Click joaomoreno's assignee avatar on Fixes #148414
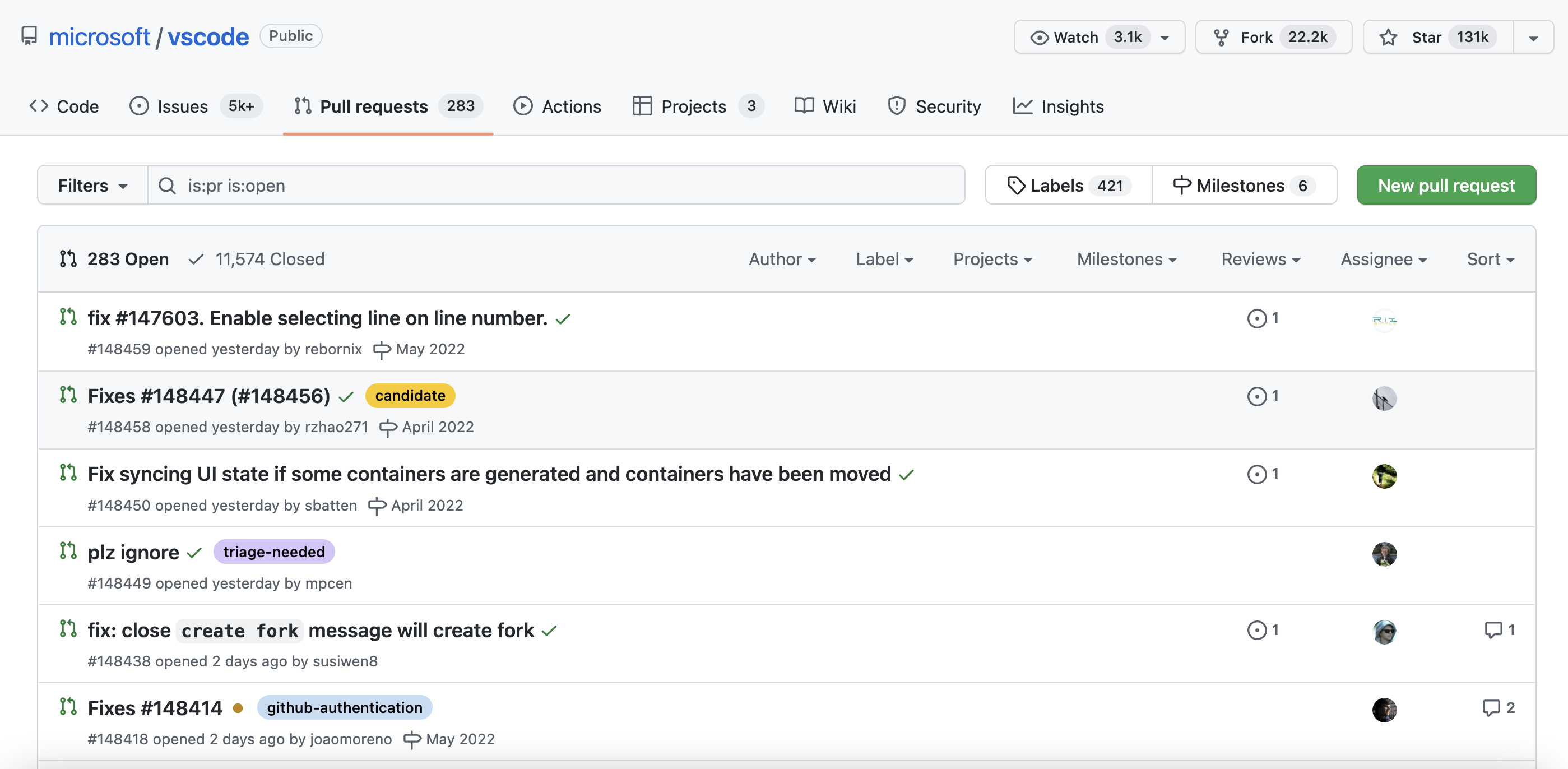This screenshot has width=1568, height=769. 1384,710
